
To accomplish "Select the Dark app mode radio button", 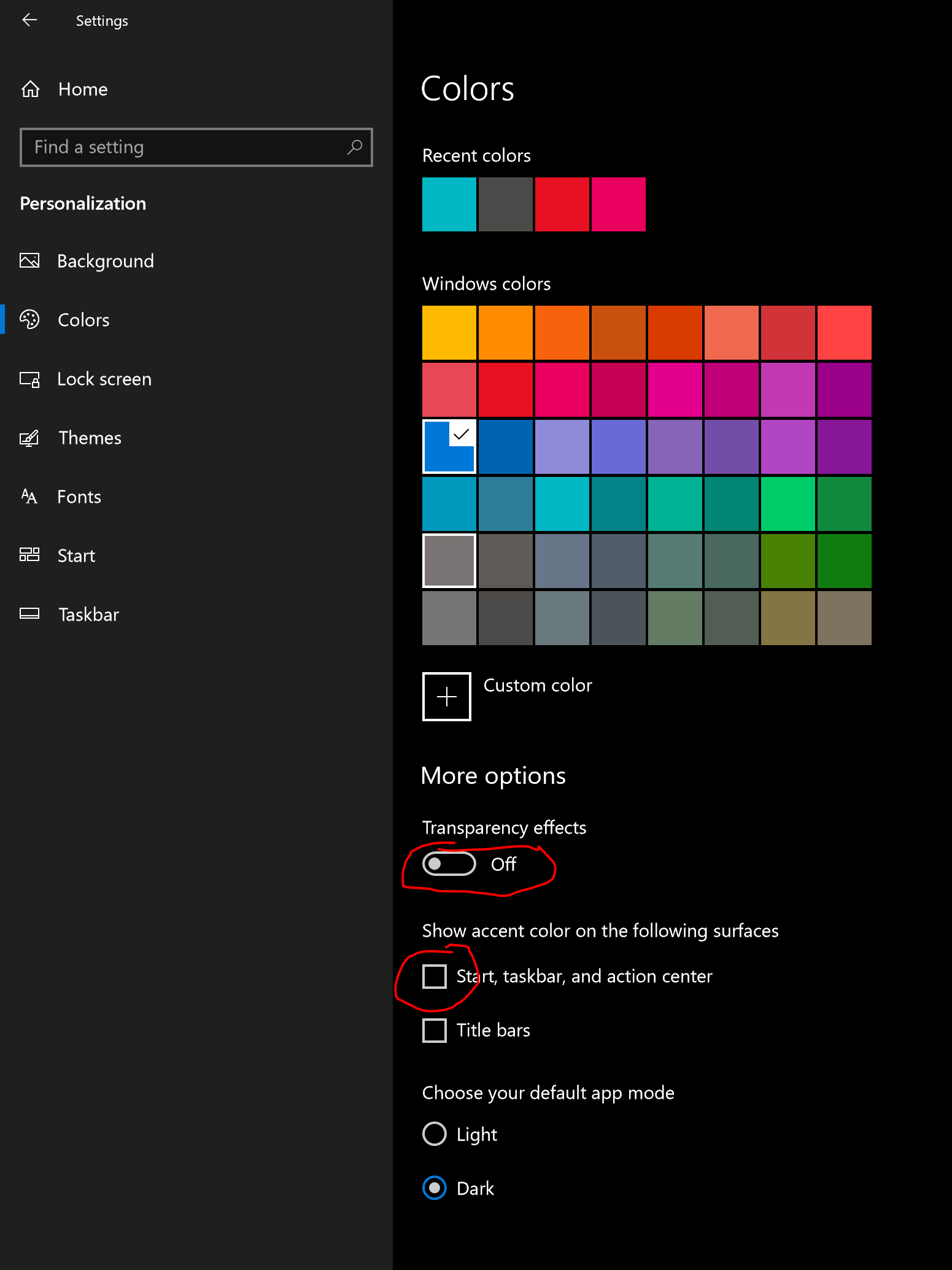I will coord(435,1188).
